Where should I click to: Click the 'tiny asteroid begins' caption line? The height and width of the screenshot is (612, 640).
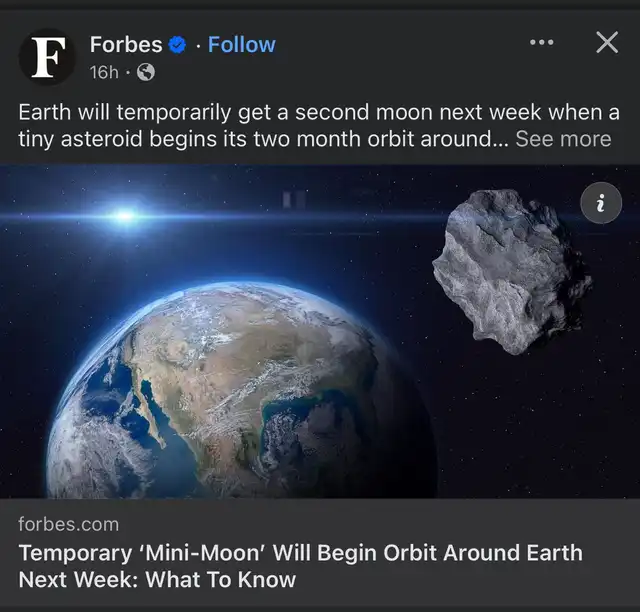tap(250, 139)
